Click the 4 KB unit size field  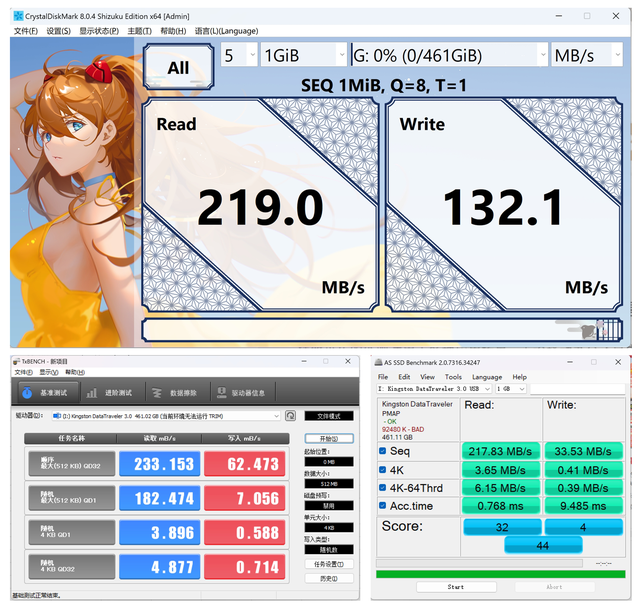tap(329, 528)
